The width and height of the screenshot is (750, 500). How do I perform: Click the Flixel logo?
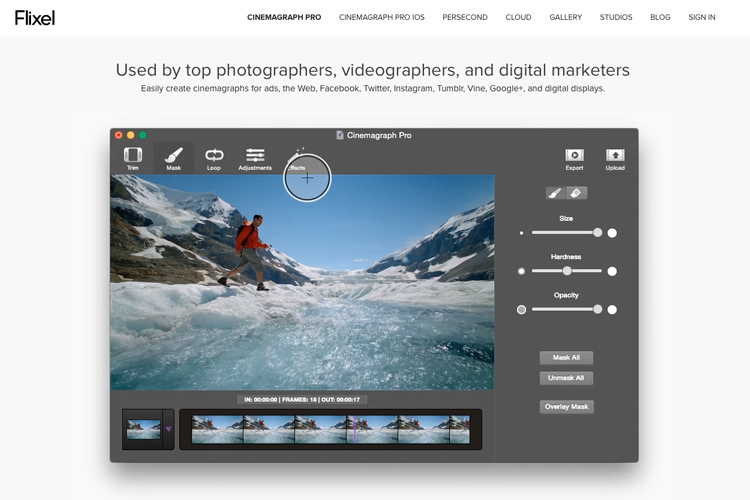pos(35,18)
